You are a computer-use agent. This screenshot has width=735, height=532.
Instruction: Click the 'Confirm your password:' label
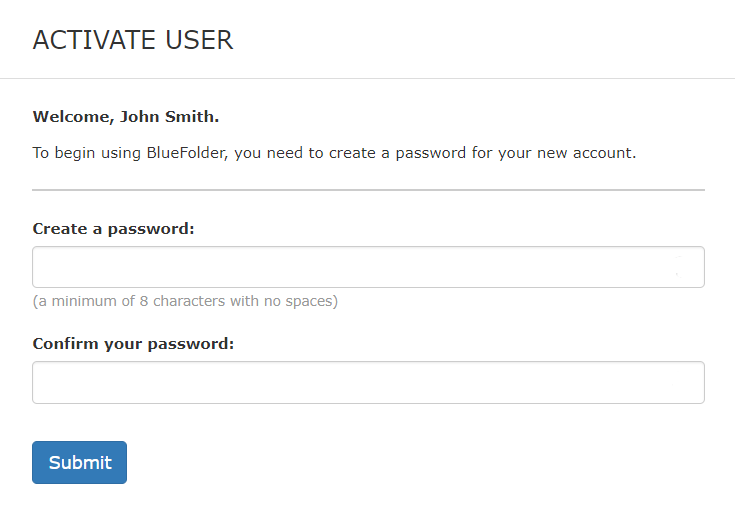coord(133,344)
